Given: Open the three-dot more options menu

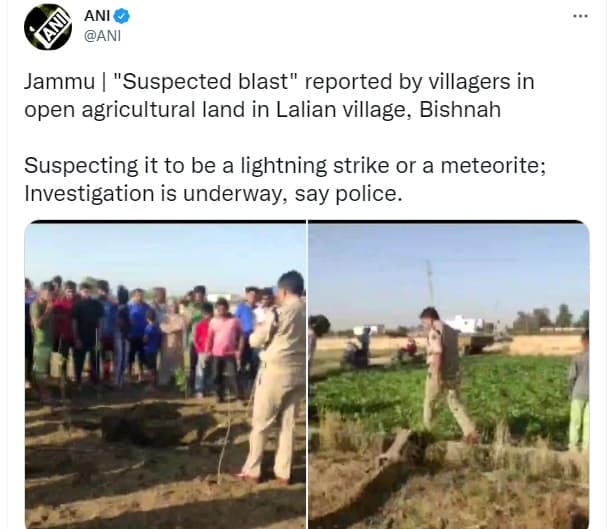Looking at the screenshot, I should [x=580, y=16].
